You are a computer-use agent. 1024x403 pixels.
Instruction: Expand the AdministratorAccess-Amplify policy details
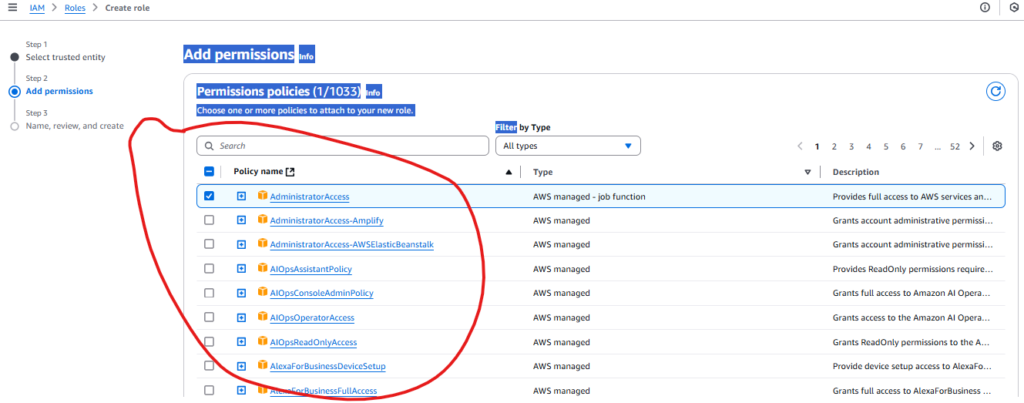point(241,220)
